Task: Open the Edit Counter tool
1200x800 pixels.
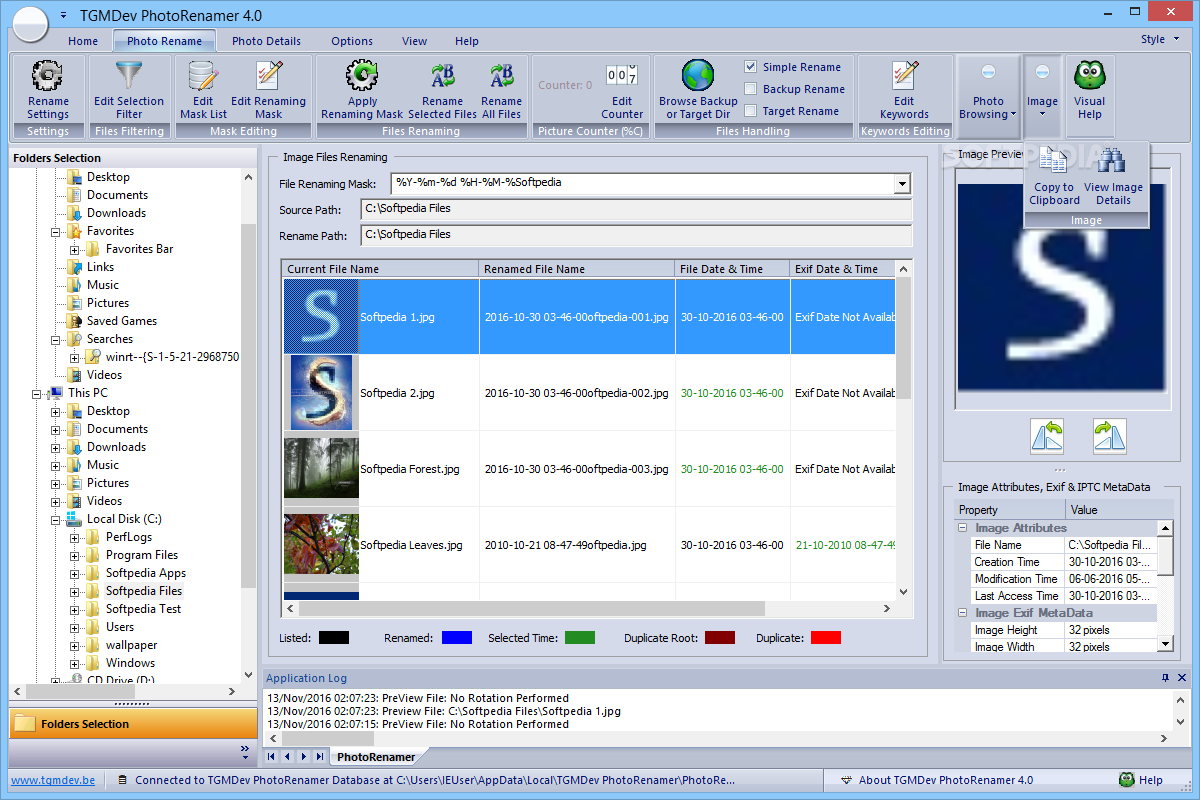Action: point(622,89)
